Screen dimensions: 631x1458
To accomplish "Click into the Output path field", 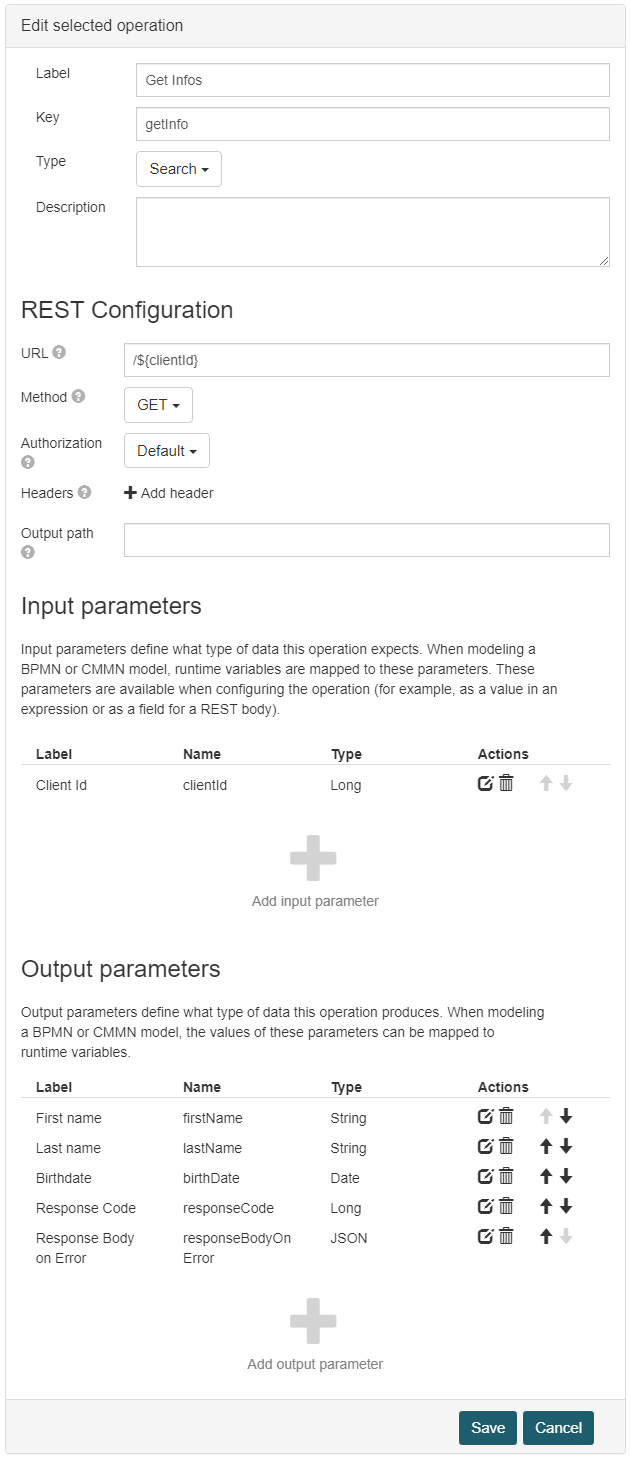I will [366, 540].
